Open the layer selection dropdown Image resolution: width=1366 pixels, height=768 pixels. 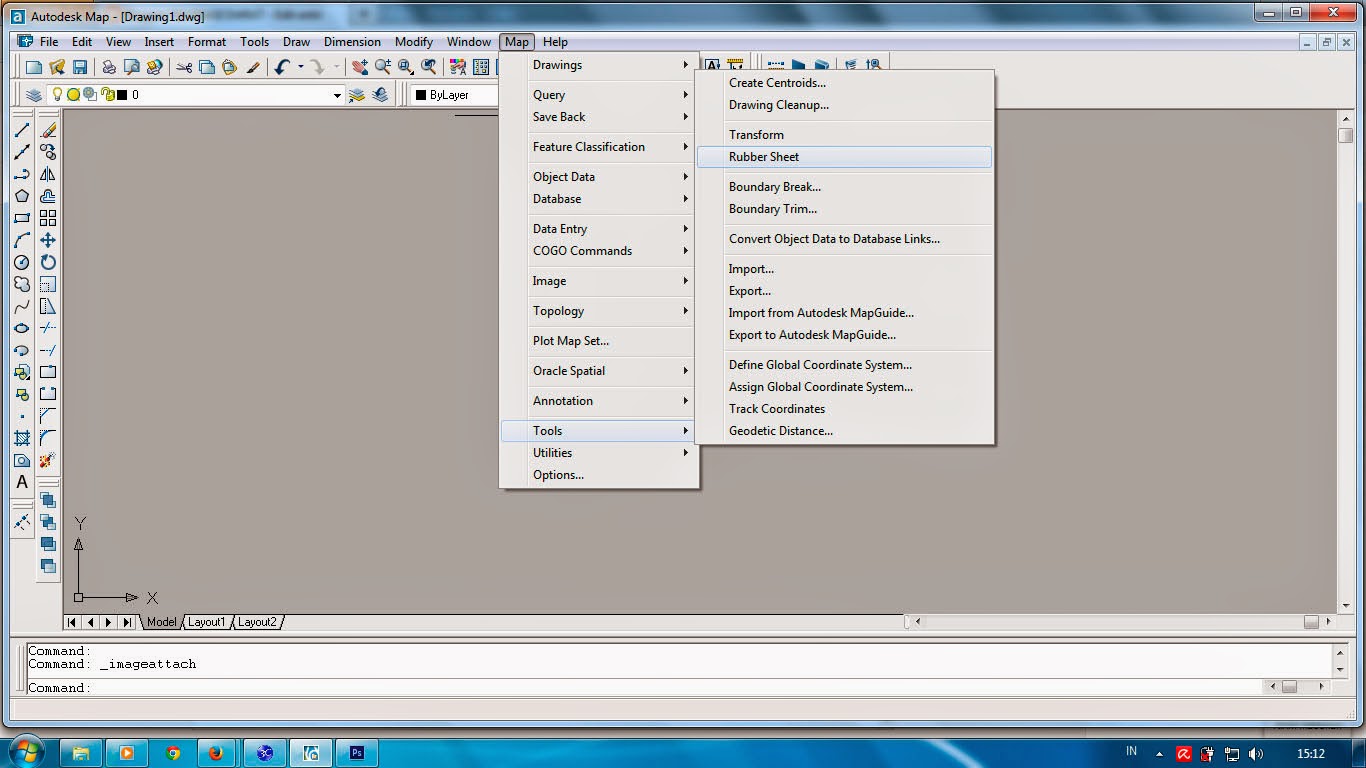pyautogui.click(x=338, y=94)
